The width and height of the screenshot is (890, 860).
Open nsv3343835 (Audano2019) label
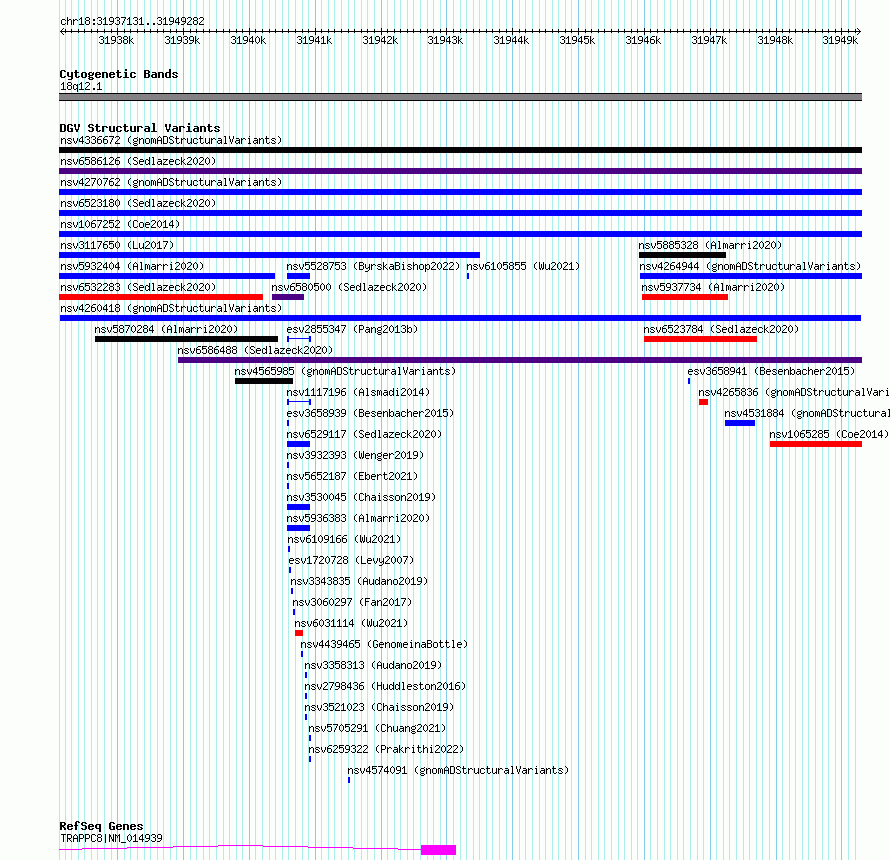pyautogui.click(x=359, y=581)
